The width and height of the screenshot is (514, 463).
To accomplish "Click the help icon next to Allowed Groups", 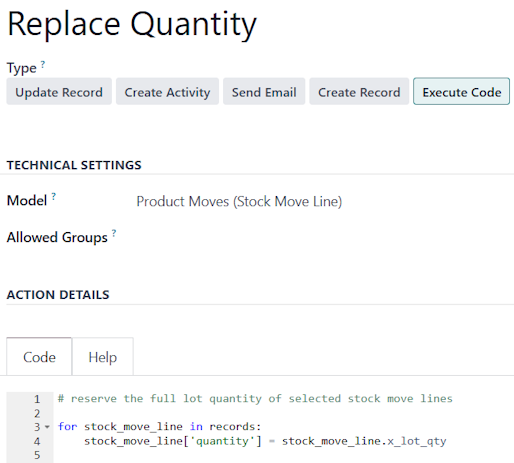I will 114,233.
